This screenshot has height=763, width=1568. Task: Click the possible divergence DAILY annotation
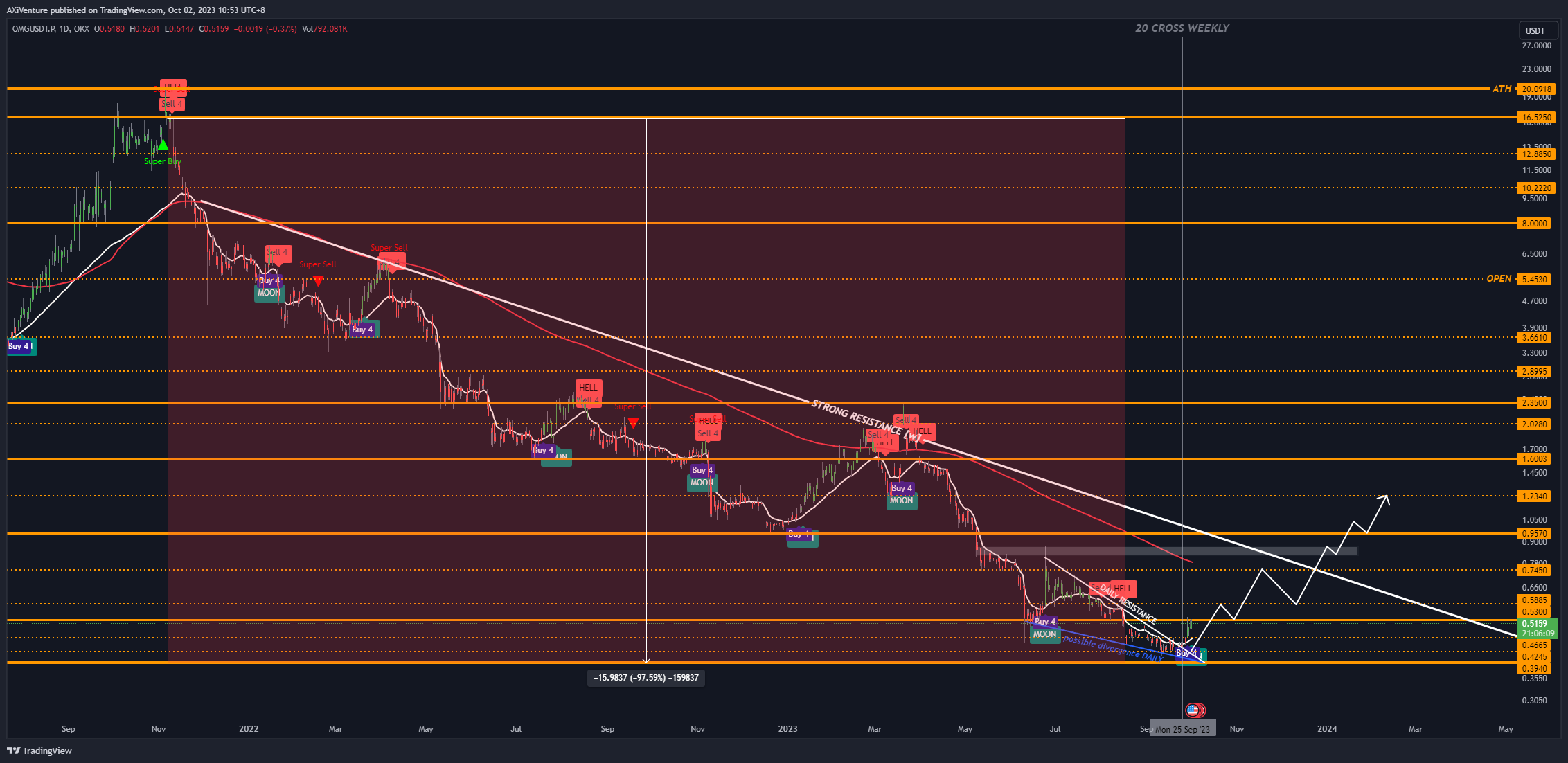click(1112, 648)
